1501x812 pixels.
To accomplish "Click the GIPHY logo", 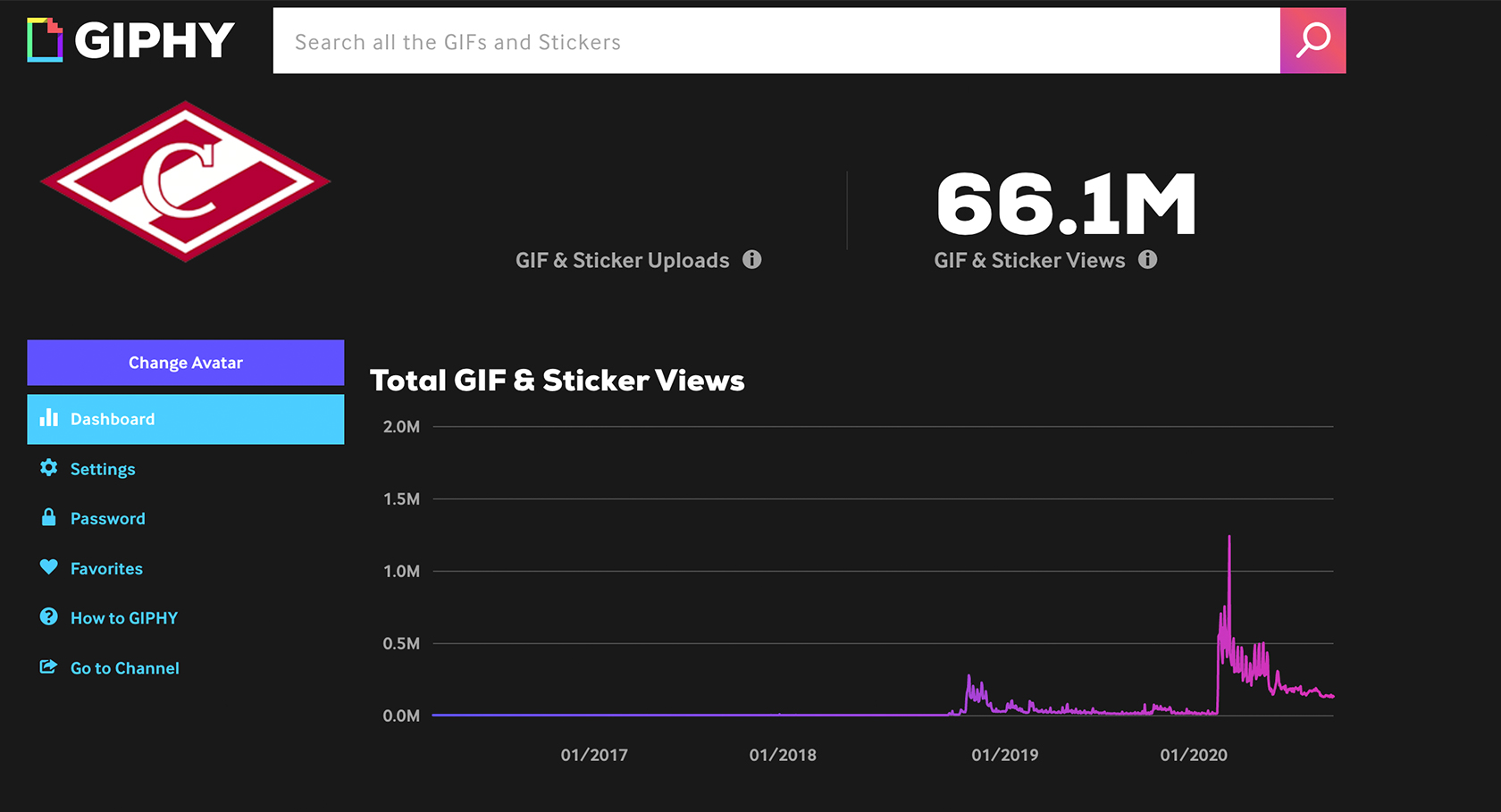I will pyautogui.click(x=131, y=40).
